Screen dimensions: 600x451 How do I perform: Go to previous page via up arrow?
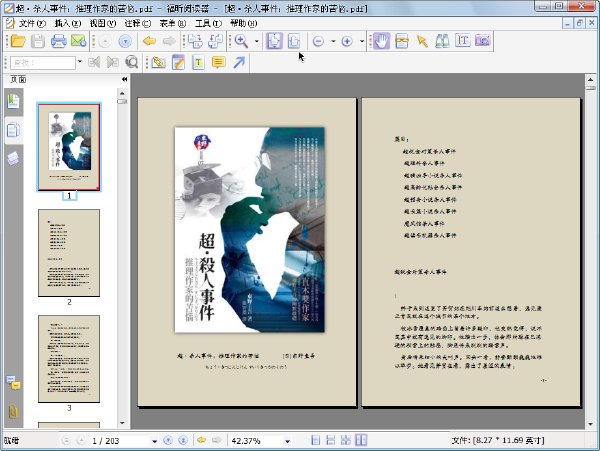click(105, 41)
